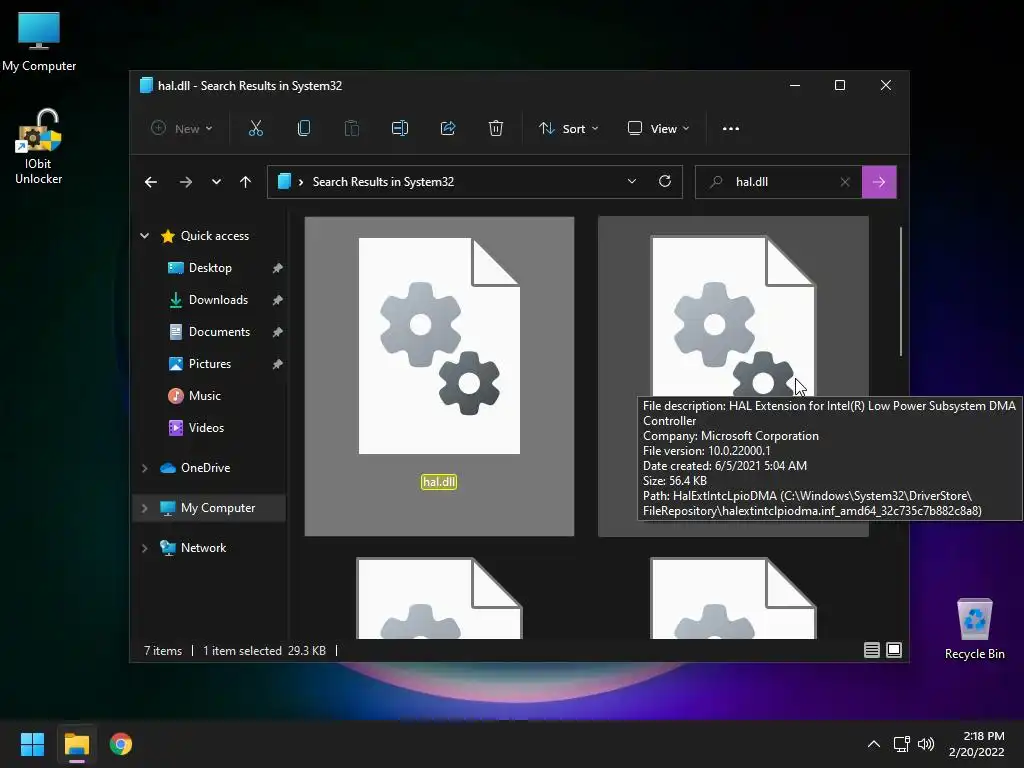Select Pictures in Quick access
This screenshot has height=768, width=1024.
[210, 364]
